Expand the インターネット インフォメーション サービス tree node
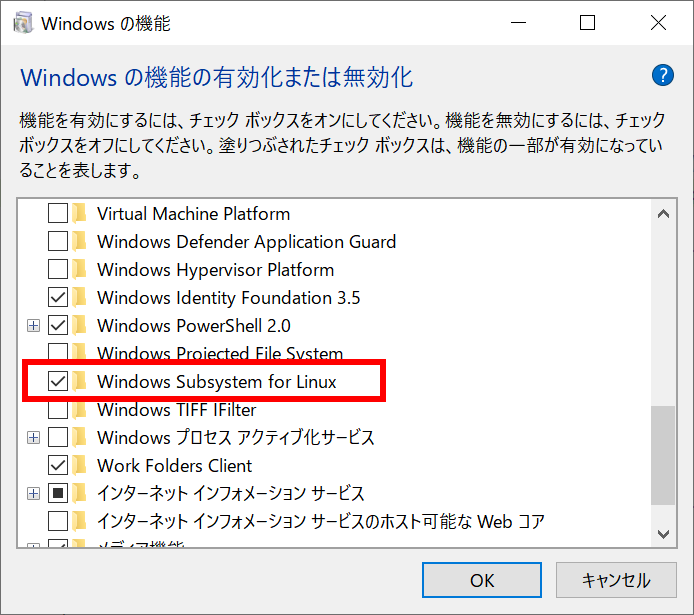The height and width of the screenshot is (615, 694). click(x=34, y=493)
